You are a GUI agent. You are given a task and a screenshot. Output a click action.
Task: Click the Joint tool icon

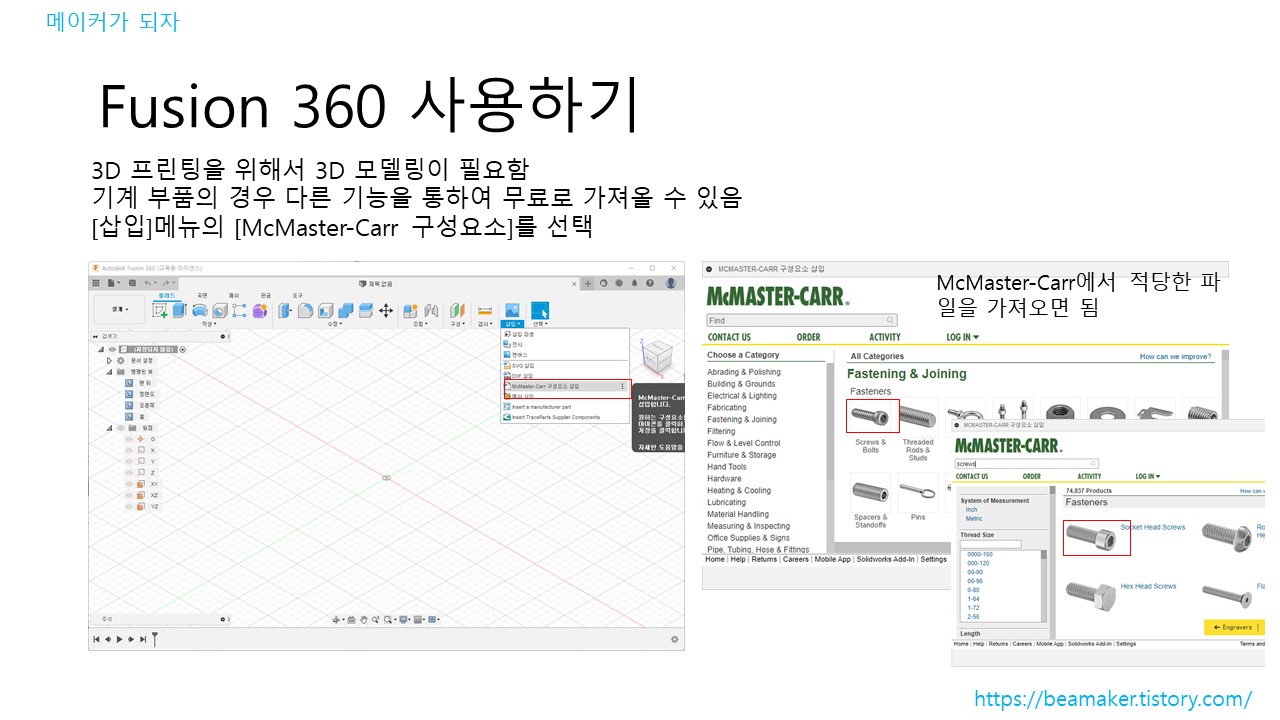point(431,310)
